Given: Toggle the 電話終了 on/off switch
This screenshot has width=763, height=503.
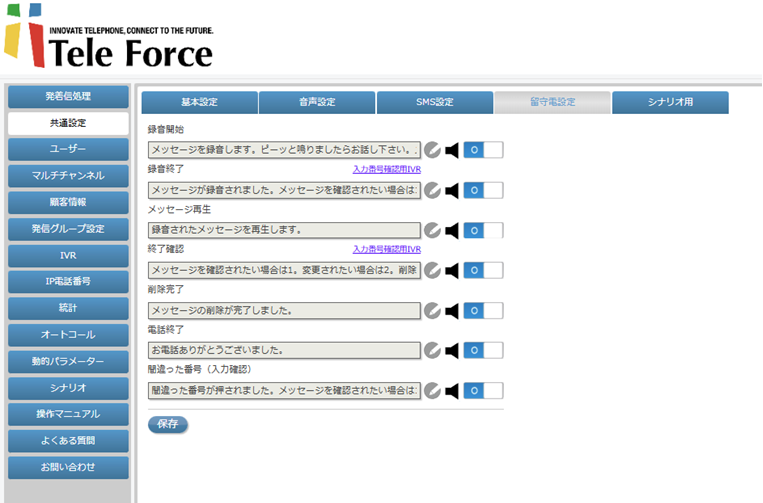Looking at the screenshot, I should tap(483, 350).
